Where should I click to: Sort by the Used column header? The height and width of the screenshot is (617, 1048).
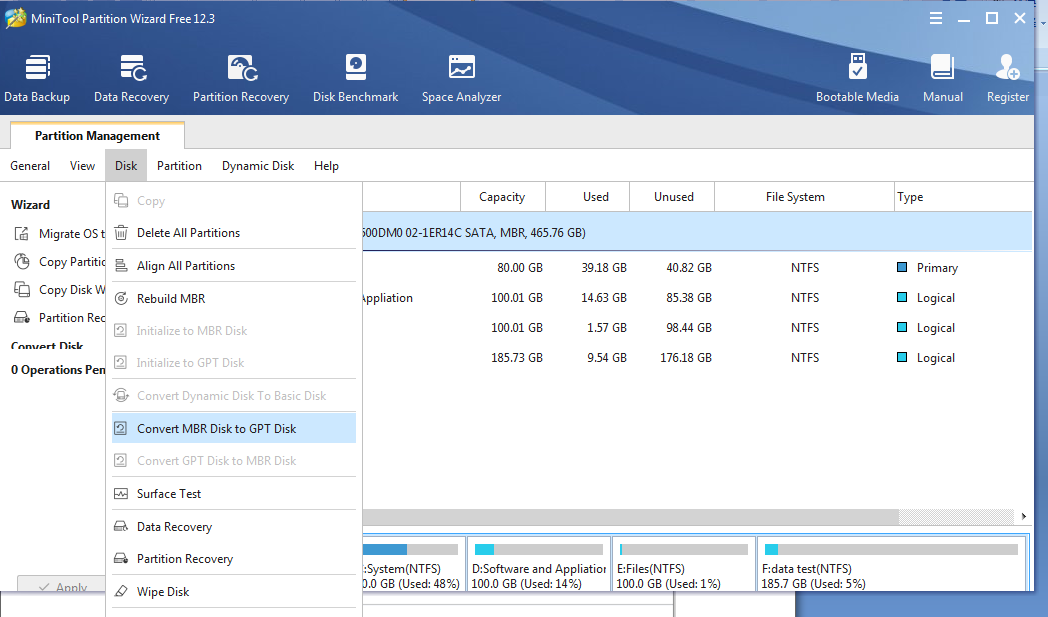pyautogui.click(x=588, y=197)
